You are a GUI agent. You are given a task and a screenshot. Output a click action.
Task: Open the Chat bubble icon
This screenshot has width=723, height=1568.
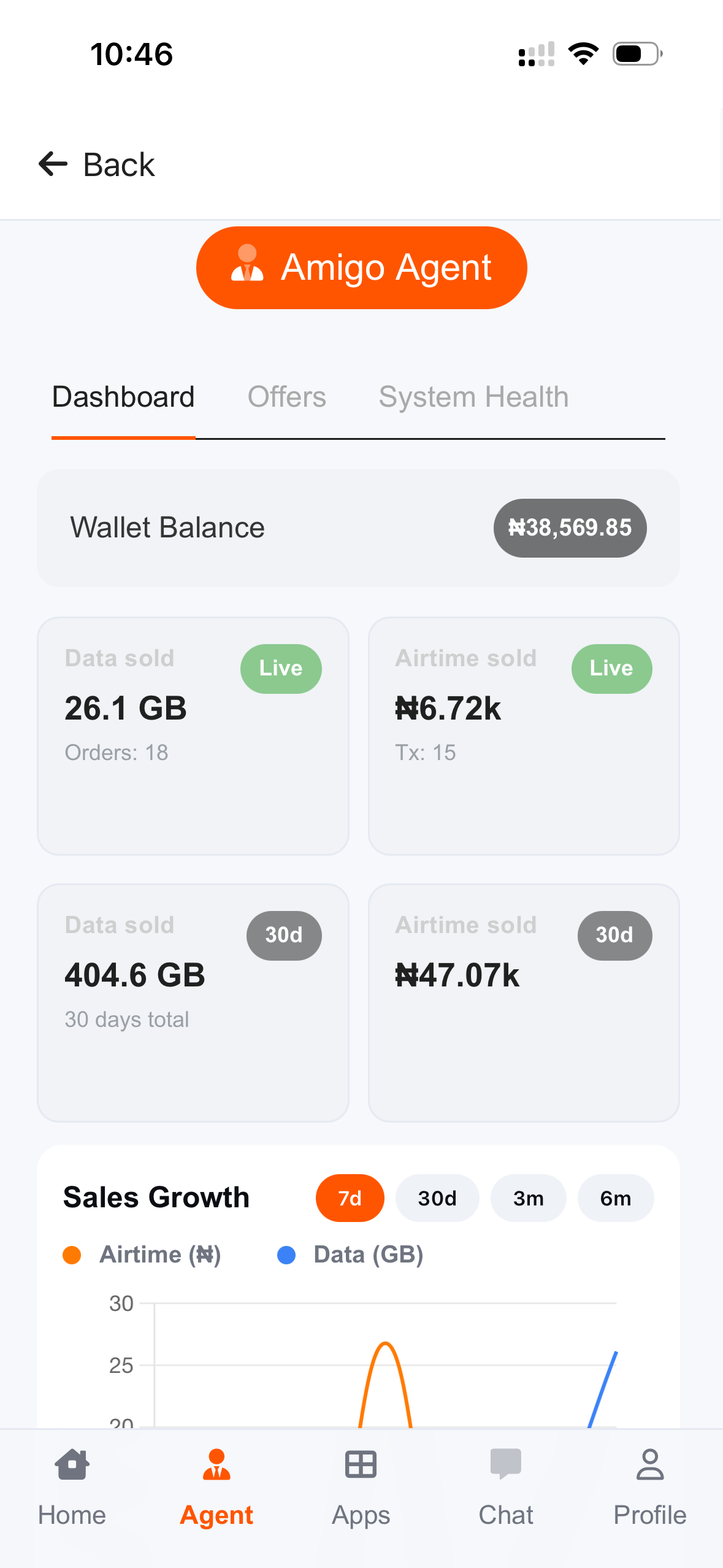(x=505, y=1464)
